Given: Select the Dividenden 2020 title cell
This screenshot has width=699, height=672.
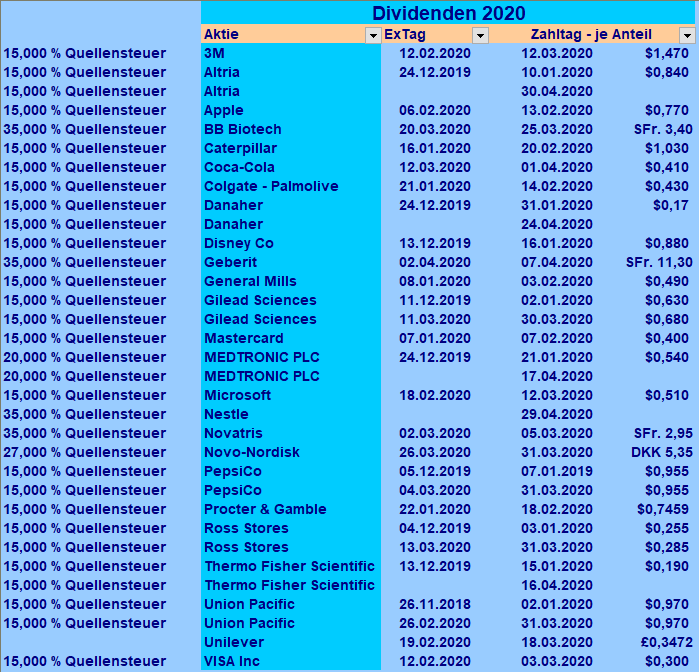Looking at the screenshot, I should click(x=448, y=13).
